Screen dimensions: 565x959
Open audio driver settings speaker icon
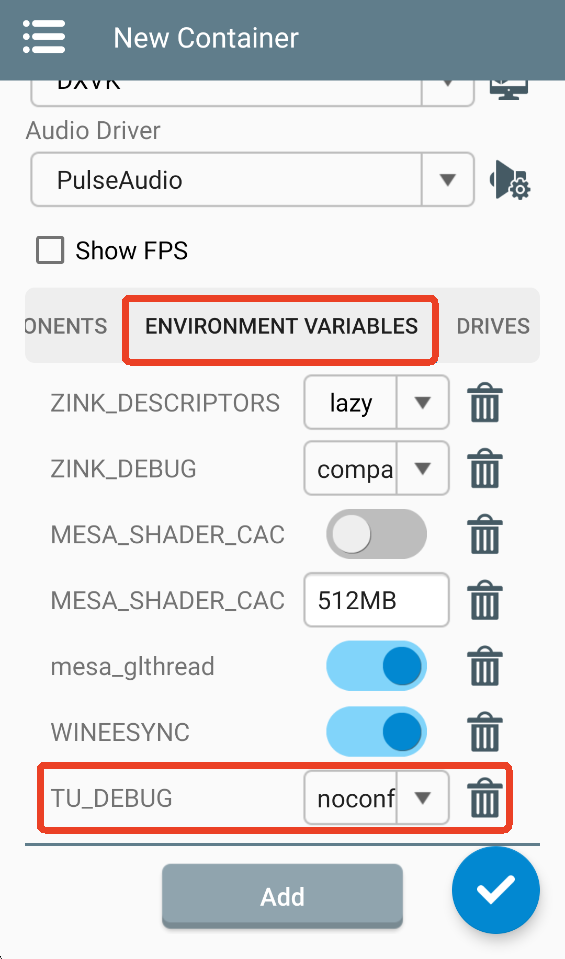510,180
